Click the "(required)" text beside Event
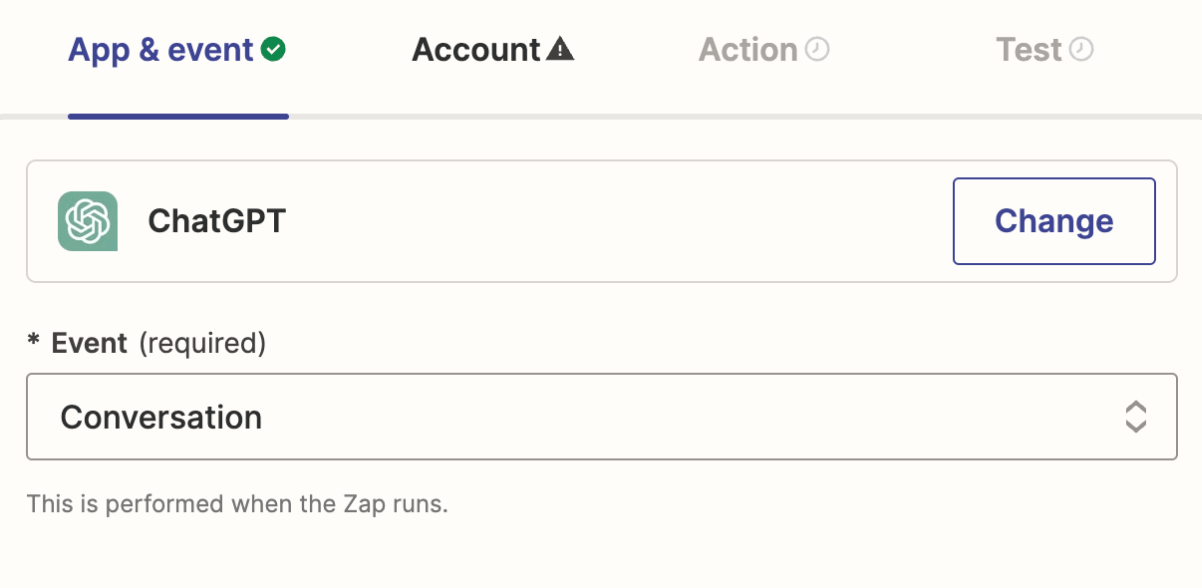This screenshot has width=1202, height=588. [x=202, y=344]
